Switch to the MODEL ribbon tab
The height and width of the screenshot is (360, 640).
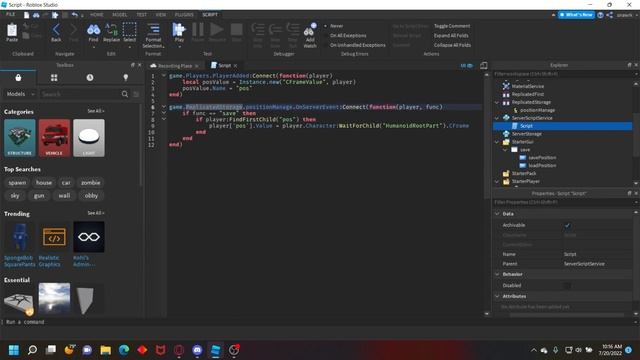pos(120,15)
